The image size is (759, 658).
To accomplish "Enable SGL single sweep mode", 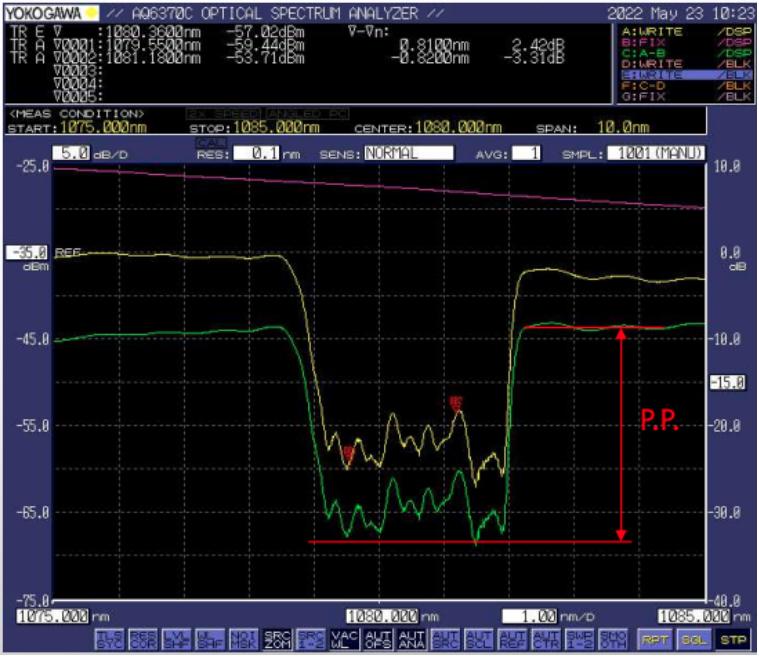I will click(x=693, y=640).
